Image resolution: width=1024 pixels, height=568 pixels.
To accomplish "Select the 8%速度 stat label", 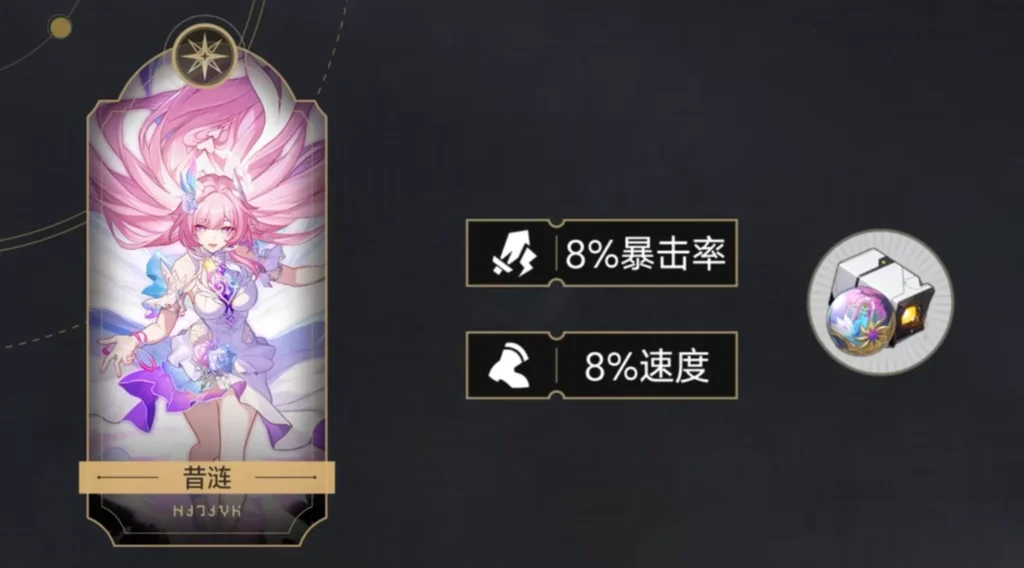I will pos(647,366).
